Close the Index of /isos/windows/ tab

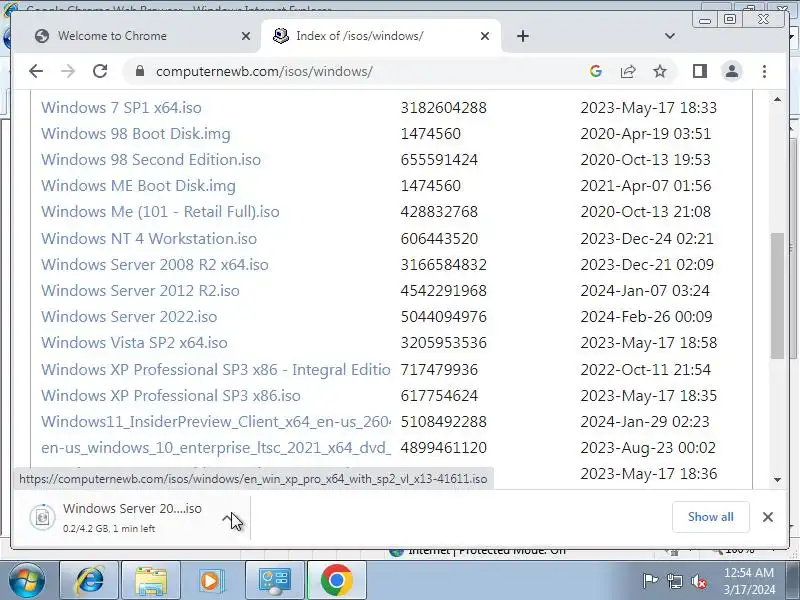point(485,36)
